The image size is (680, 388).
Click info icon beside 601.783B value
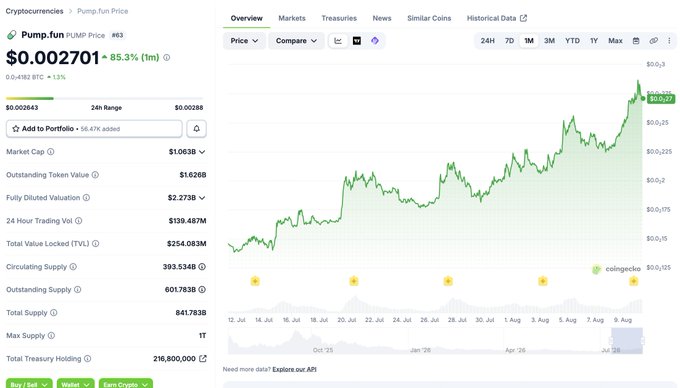202,290
